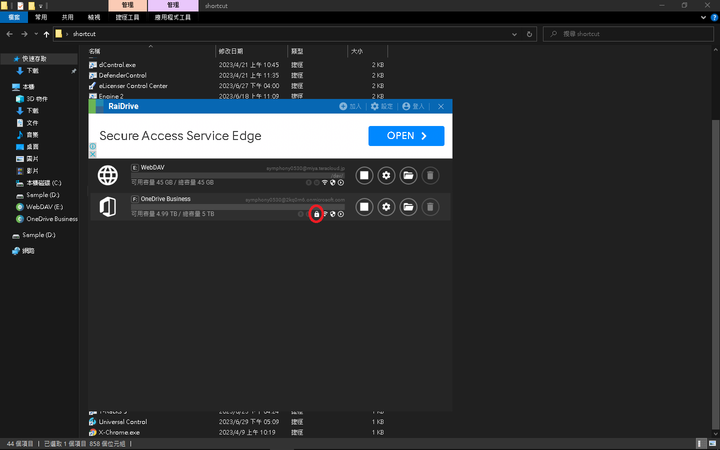The height and width of the screenshot is (450, 720).
Task: Click the play-circle status icon in OneDrive row
Action: click(x=341, y=214)
